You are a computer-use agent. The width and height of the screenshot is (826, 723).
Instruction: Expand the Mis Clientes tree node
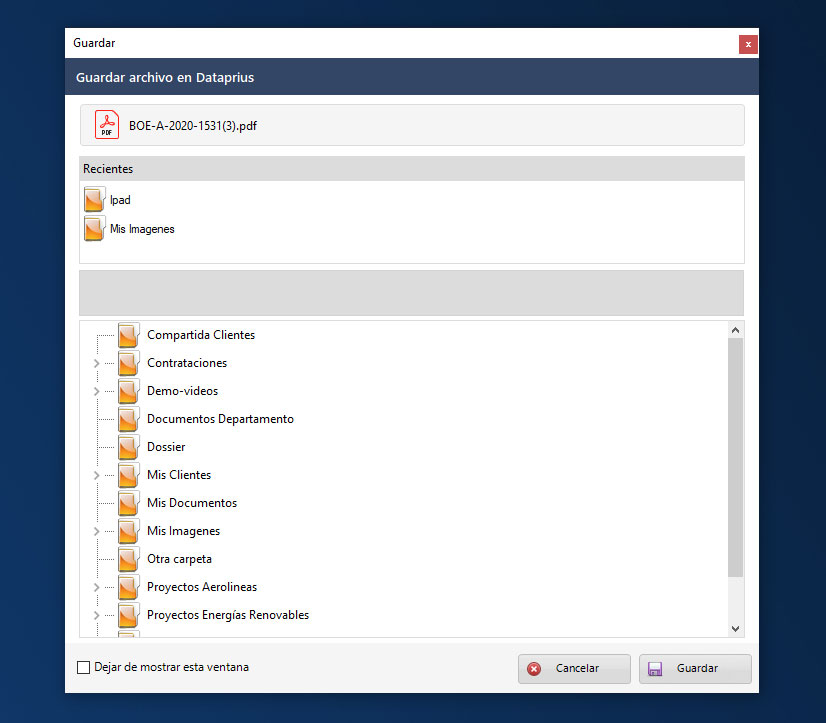(x=96, y=475)
